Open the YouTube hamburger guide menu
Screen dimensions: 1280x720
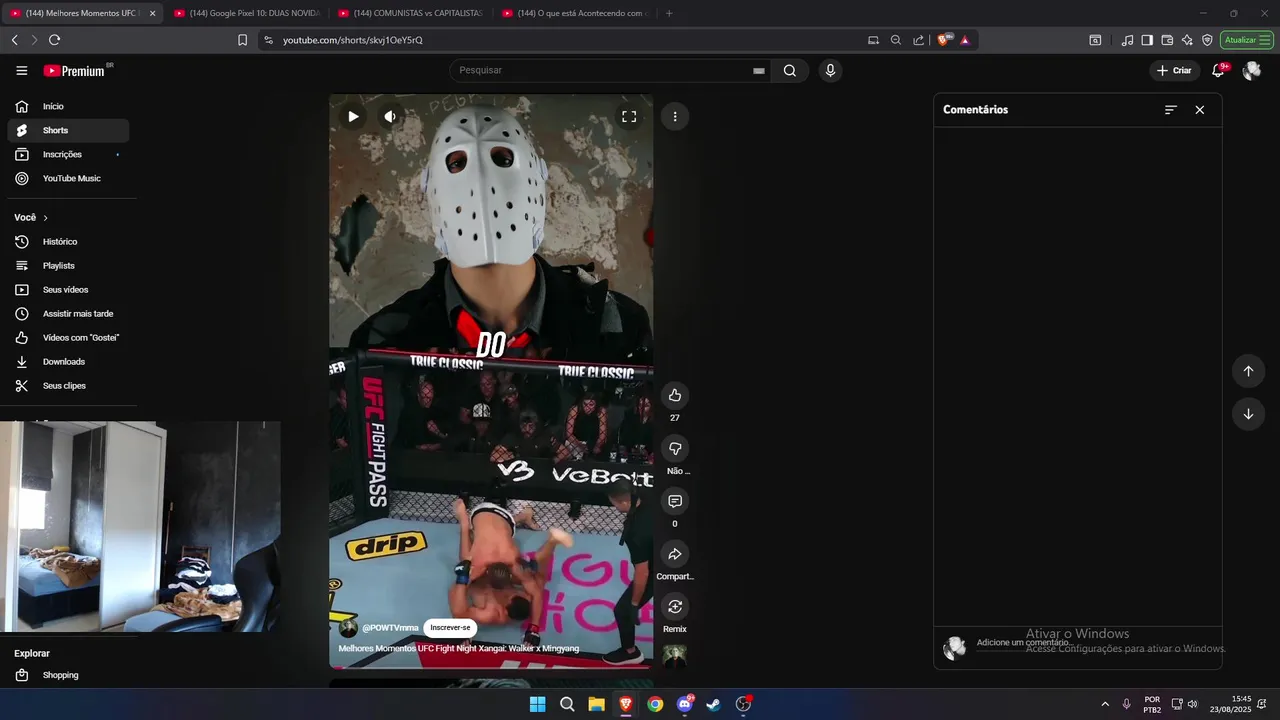[22, 71]
